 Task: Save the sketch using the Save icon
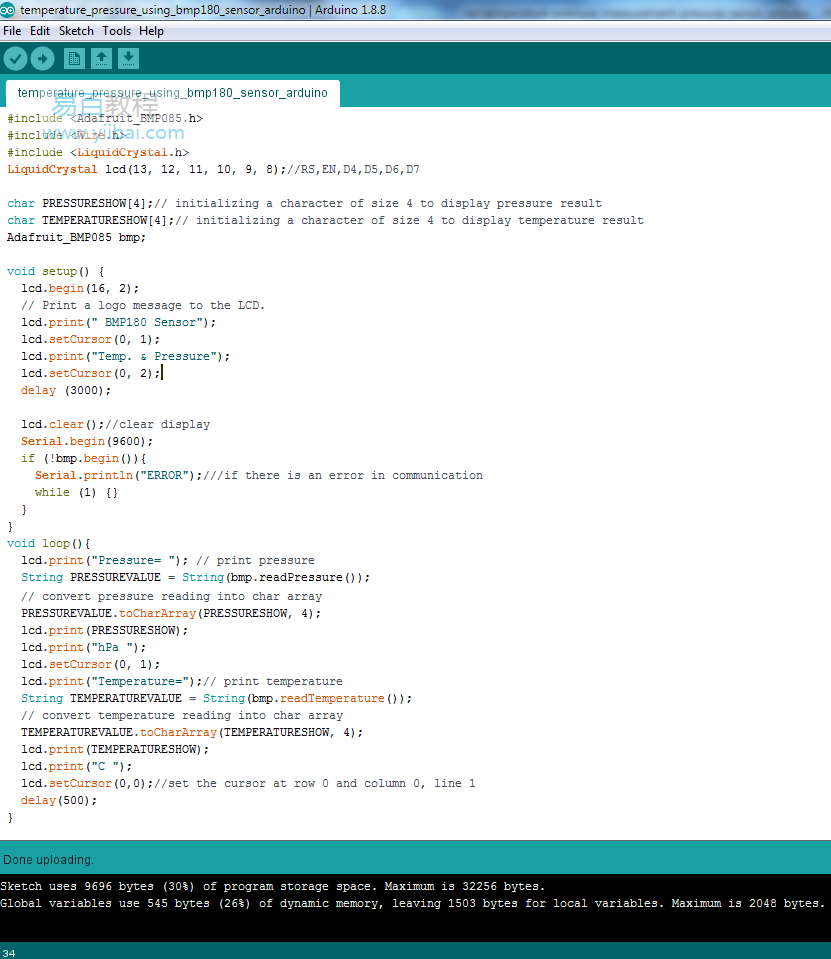pyautogui.click(x=128, y=59)
